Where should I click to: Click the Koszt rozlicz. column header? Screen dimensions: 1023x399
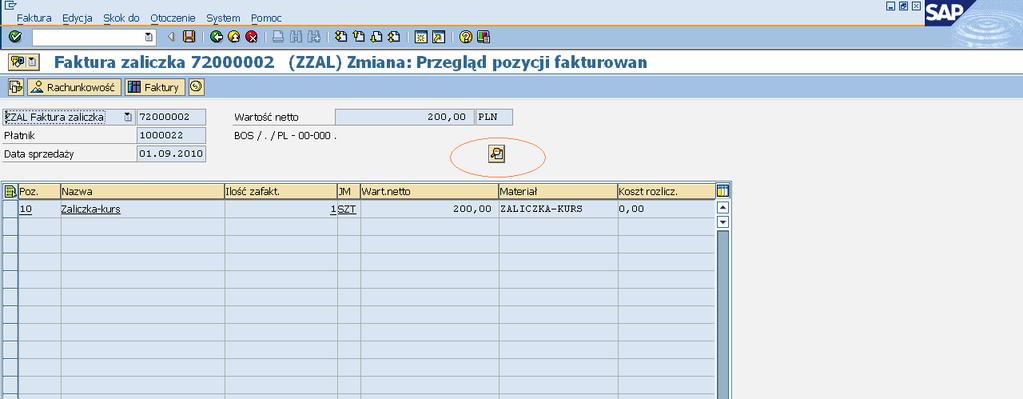[666, 192]
